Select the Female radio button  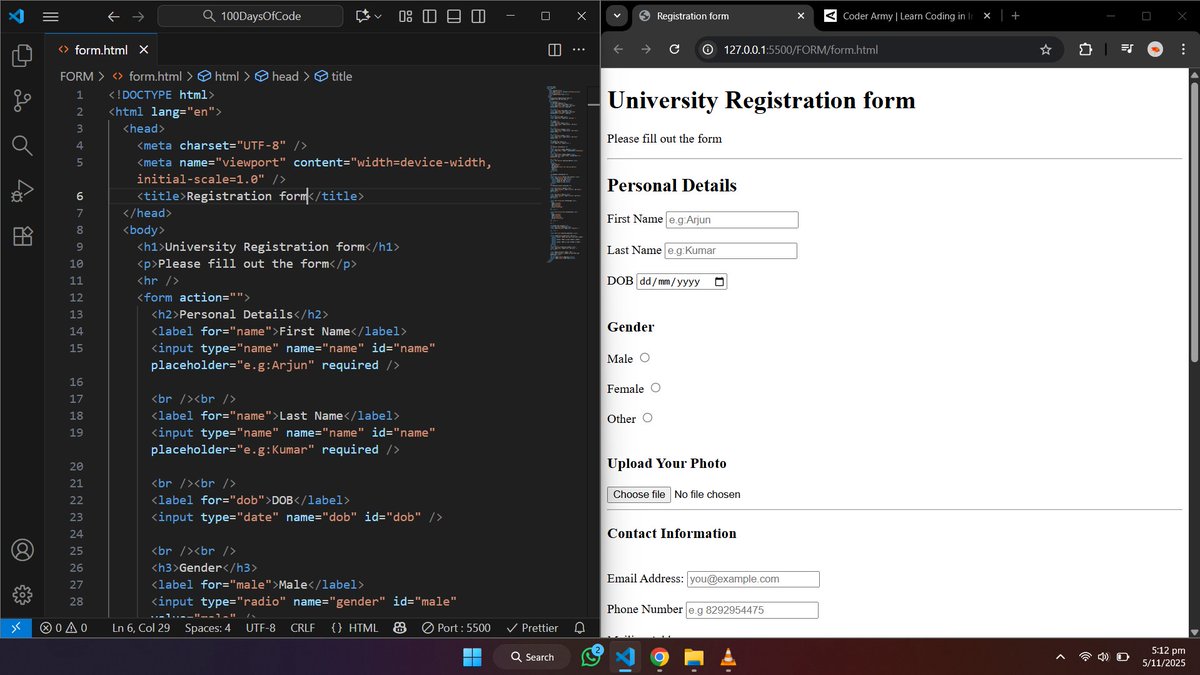656,388
